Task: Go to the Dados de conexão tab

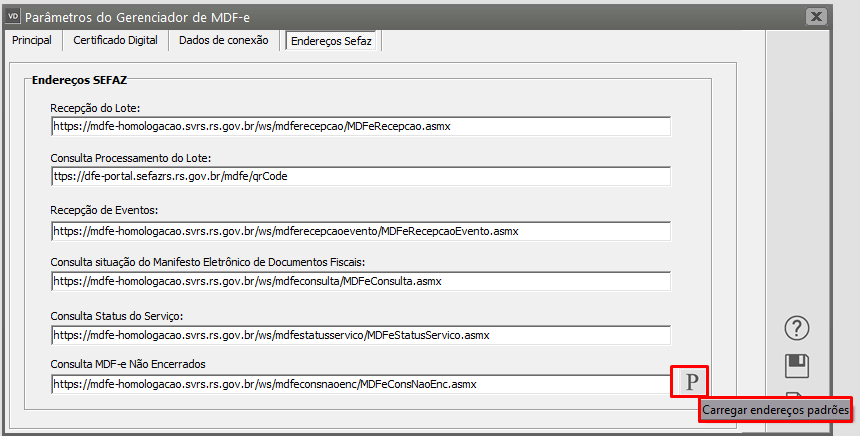Action: (224, 41)
